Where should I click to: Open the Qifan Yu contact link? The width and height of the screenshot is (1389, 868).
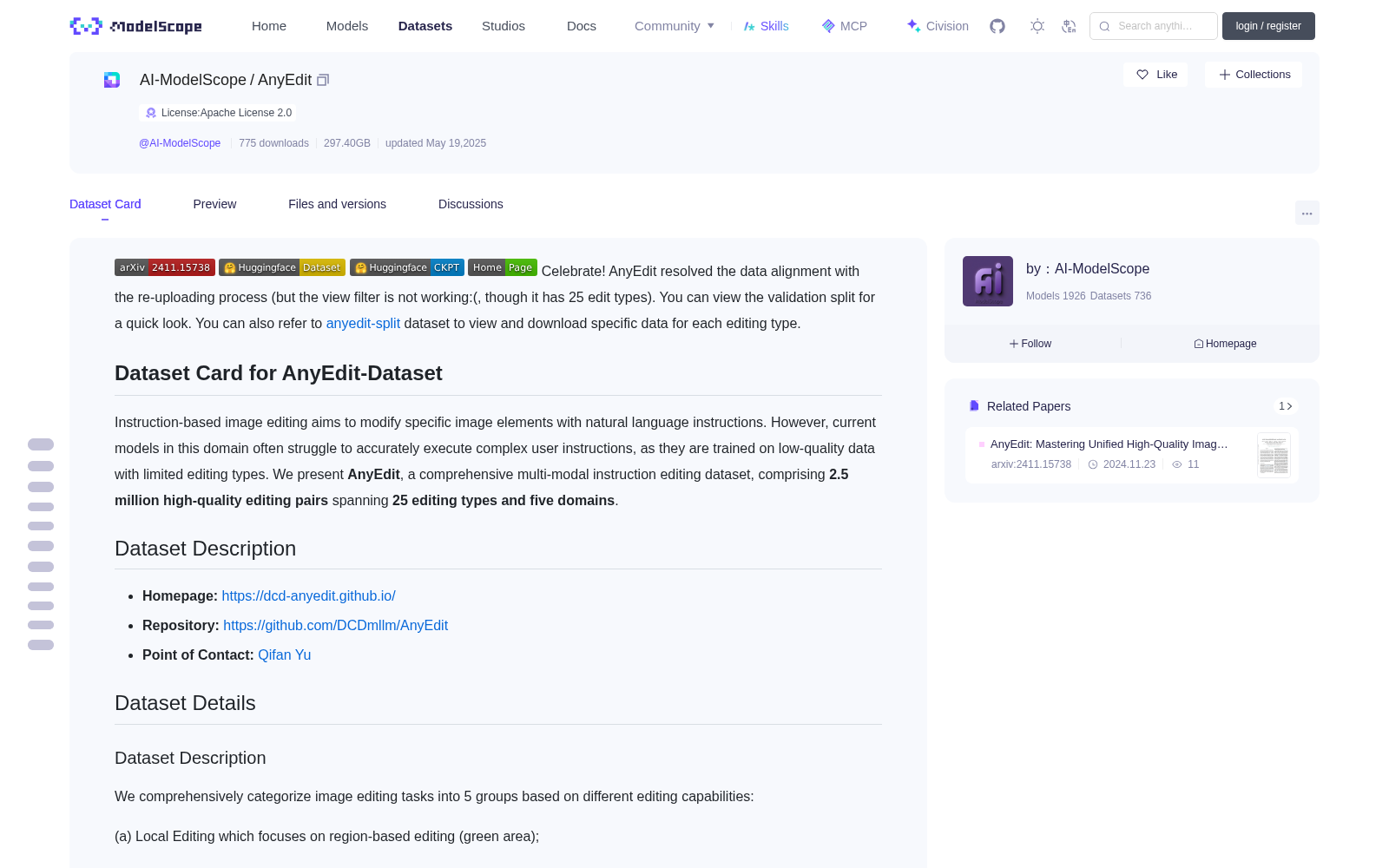pos(284,654)
